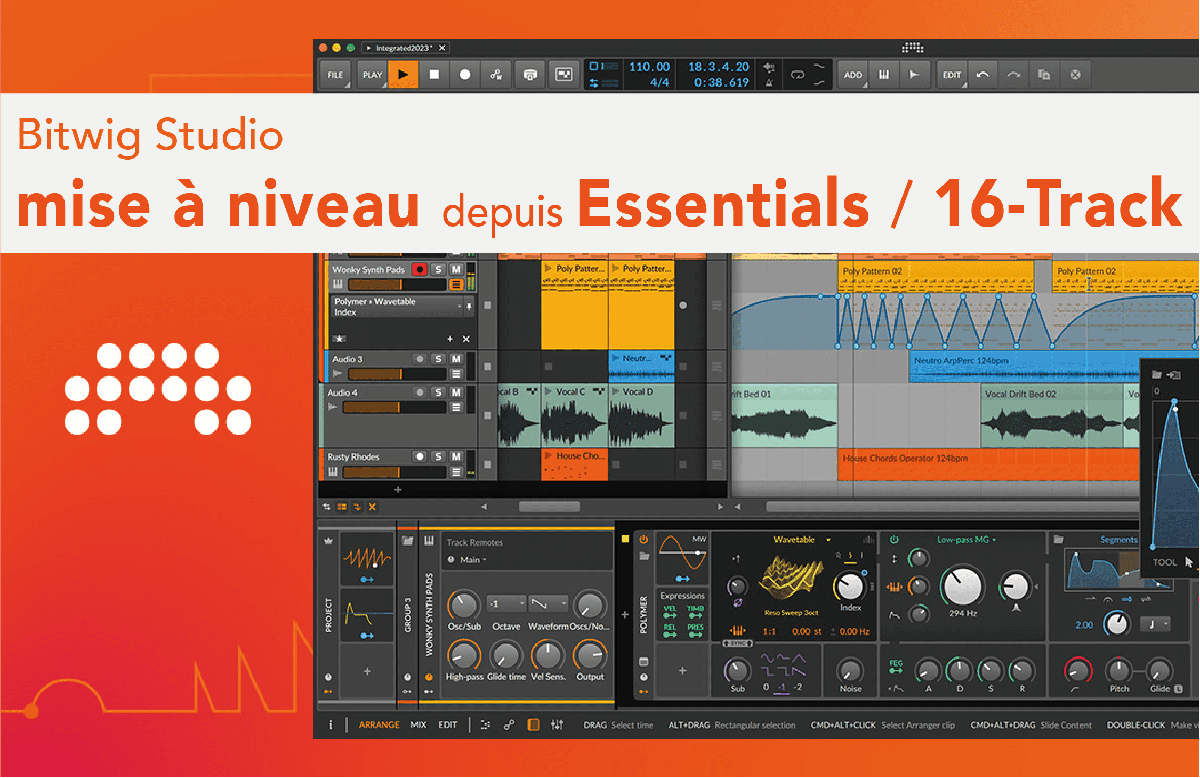Pin the Polymer Wavetable Index automation lane
The width and height of the screenshot is (1200, 778).
pyautogui.click(x=468, y=306)
